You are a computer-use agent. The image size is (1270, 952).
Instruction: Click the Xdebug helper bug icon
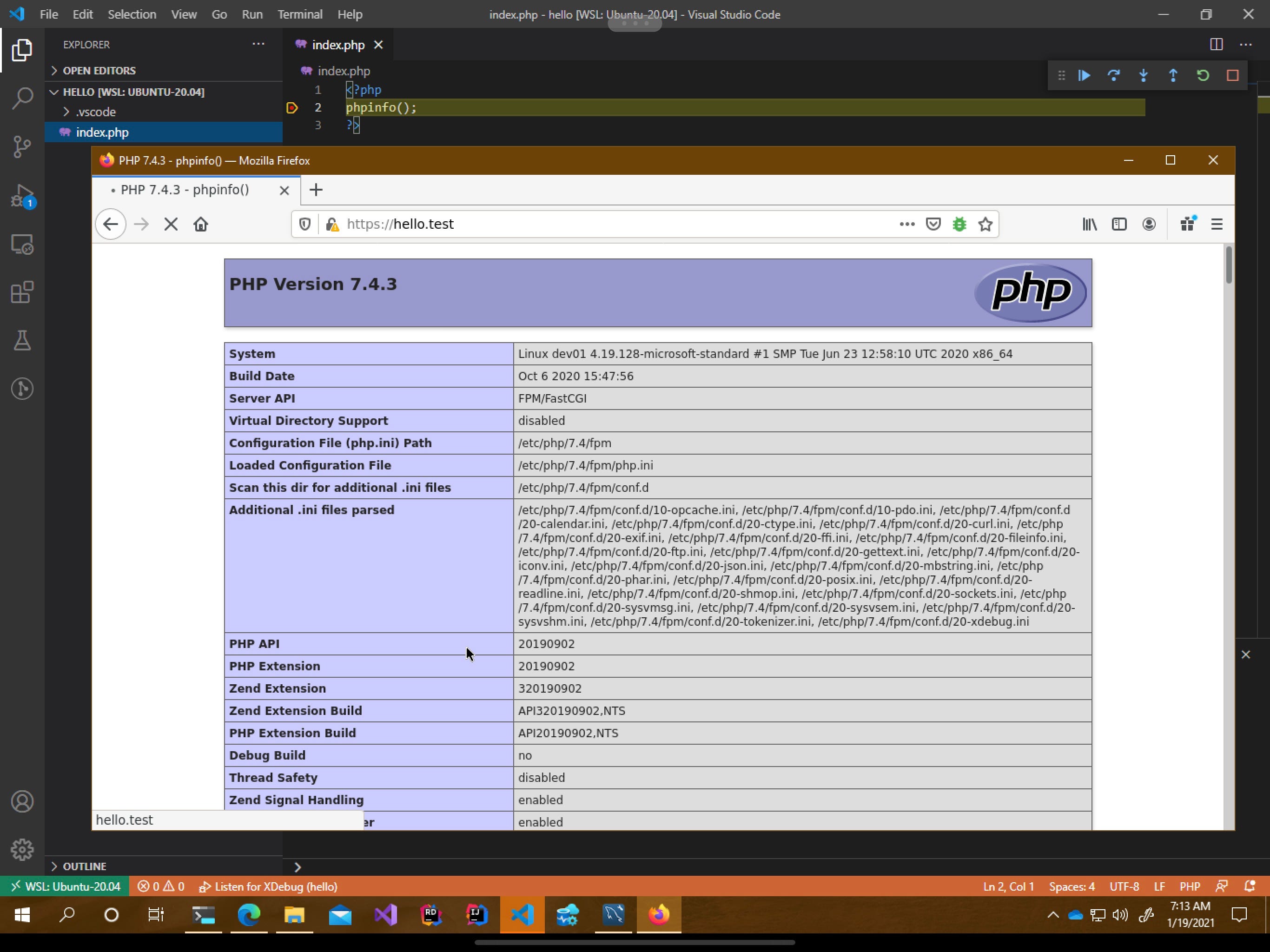point(959,225)
